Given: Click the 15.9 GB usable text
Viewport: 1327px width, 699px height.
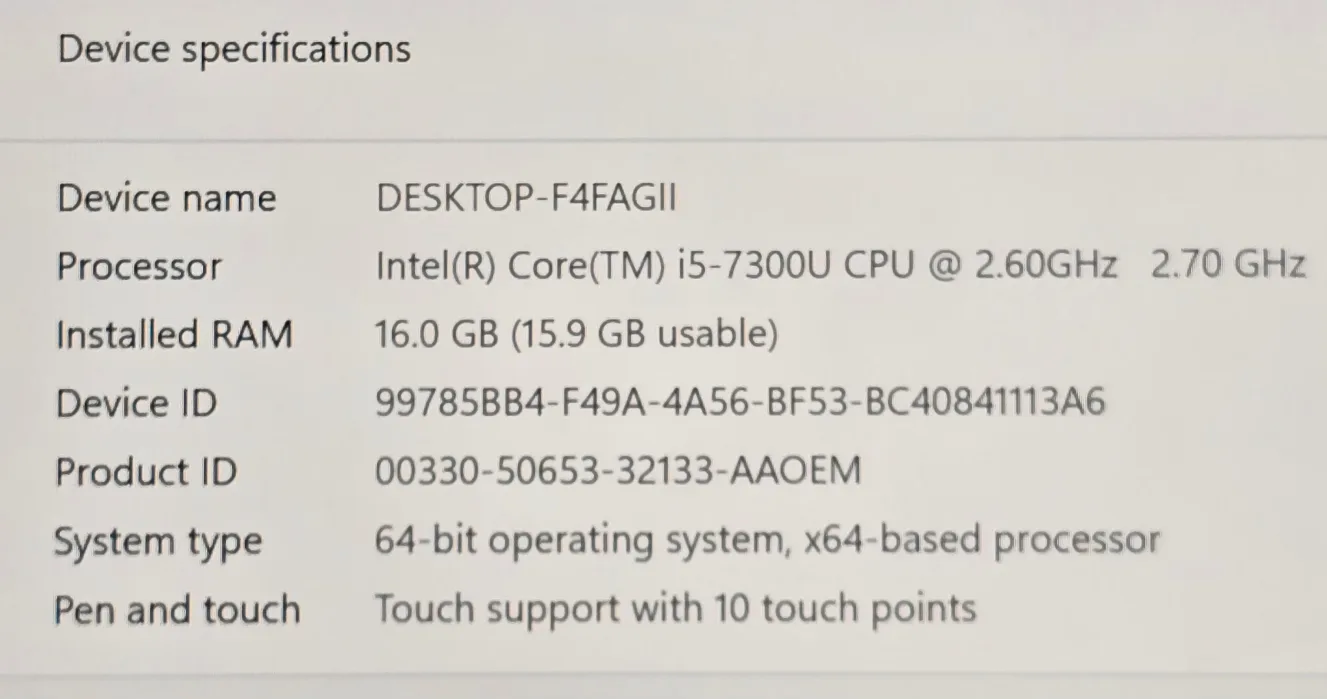Looking at the screenshot, I should [645, 334].
